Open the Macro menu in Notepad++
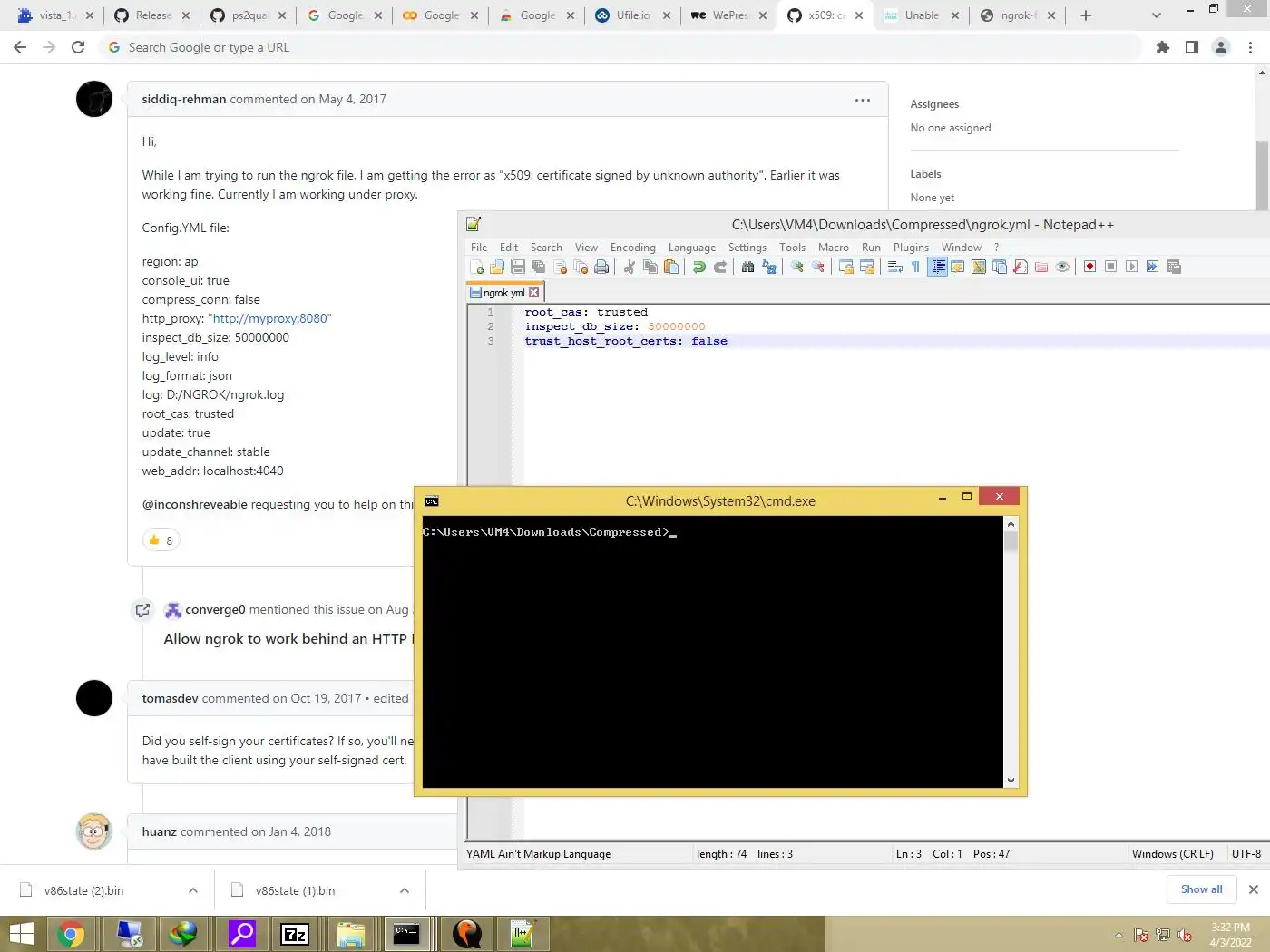Viewport: 1270px width, 952px height. [x=834, y=248]
